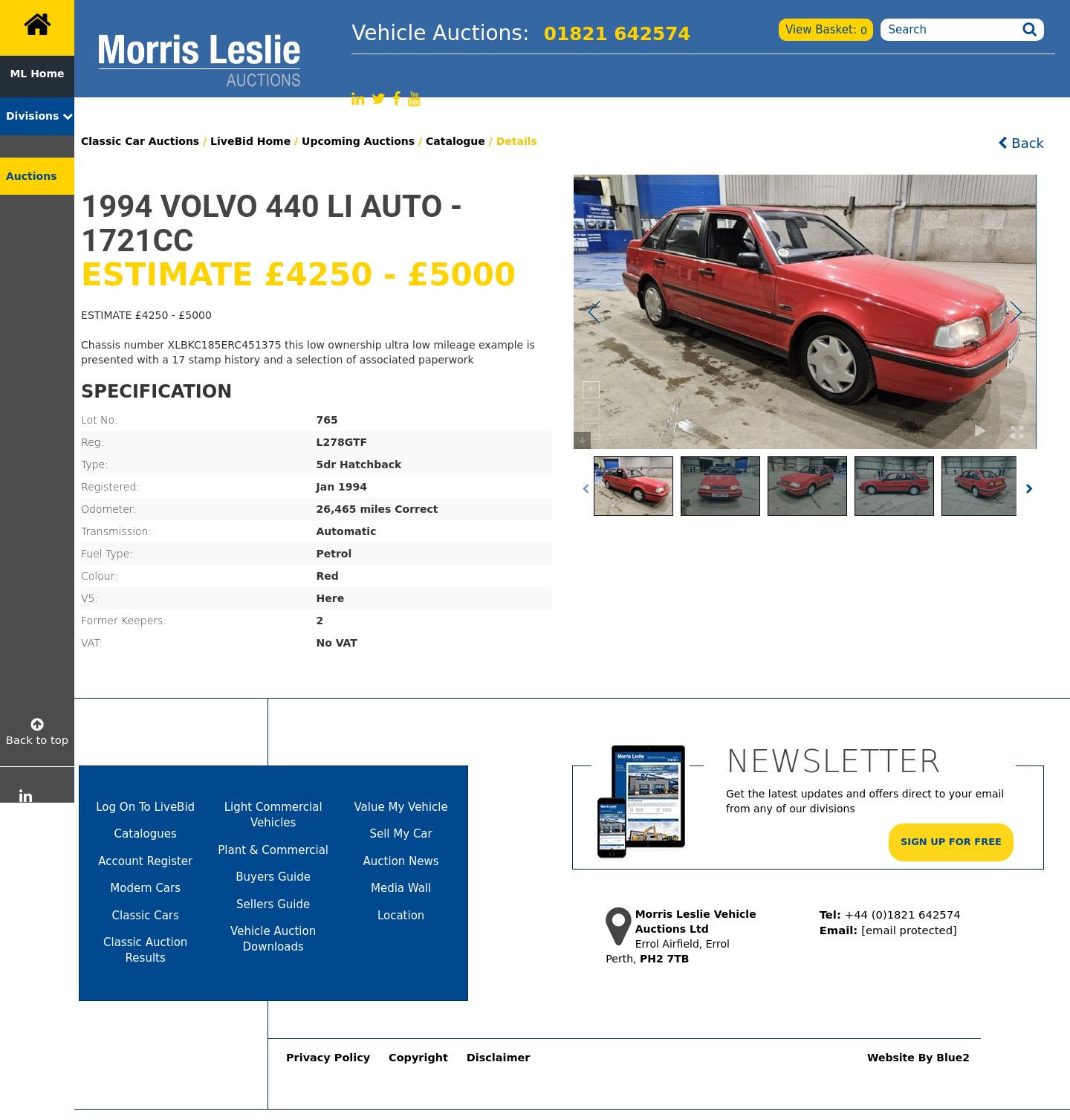Go to Classic Car Auctions breadcrumb
This screenshot has height=1120, width=1070.
(x=140, y=141)
